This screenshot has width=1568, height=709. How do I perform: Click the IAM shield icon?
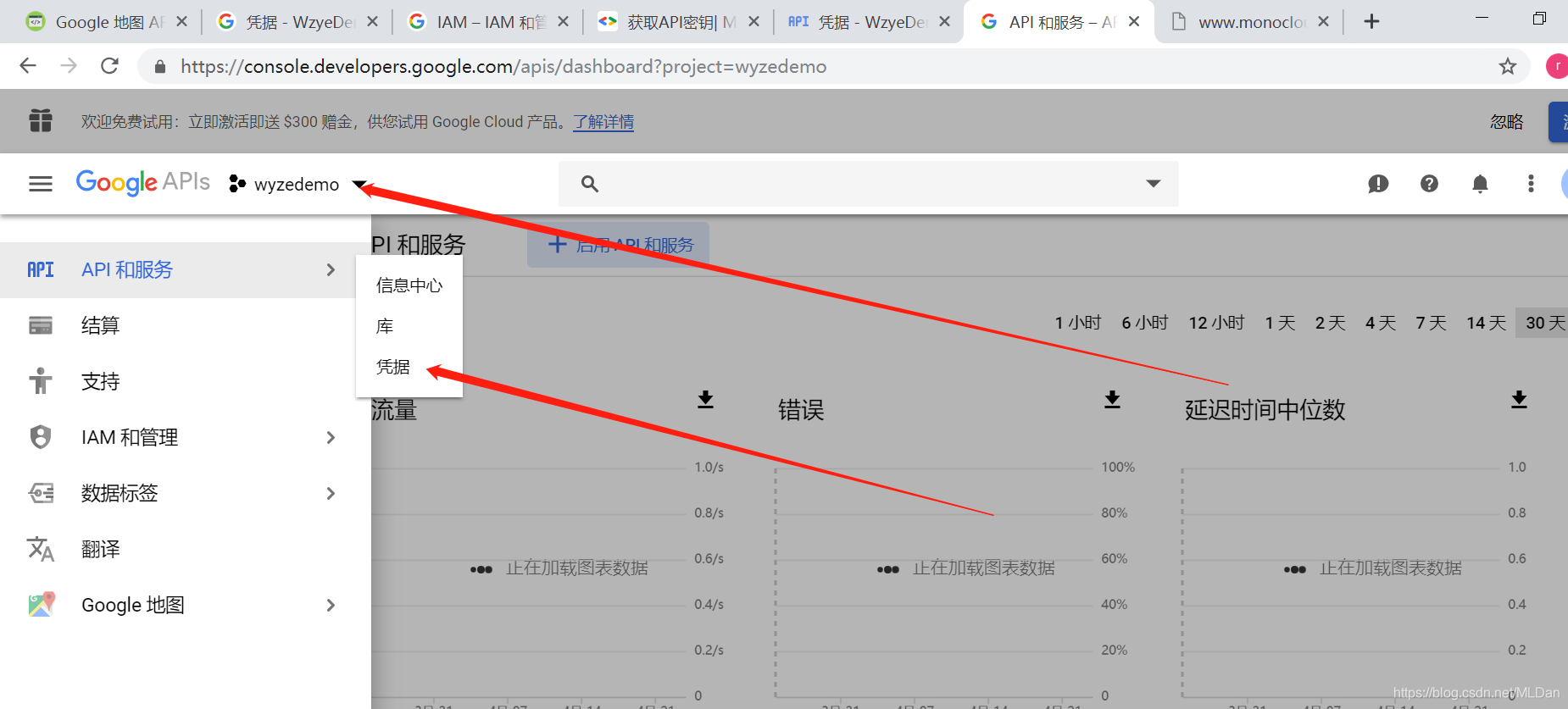pyautogui.click(x=41, y=437)
